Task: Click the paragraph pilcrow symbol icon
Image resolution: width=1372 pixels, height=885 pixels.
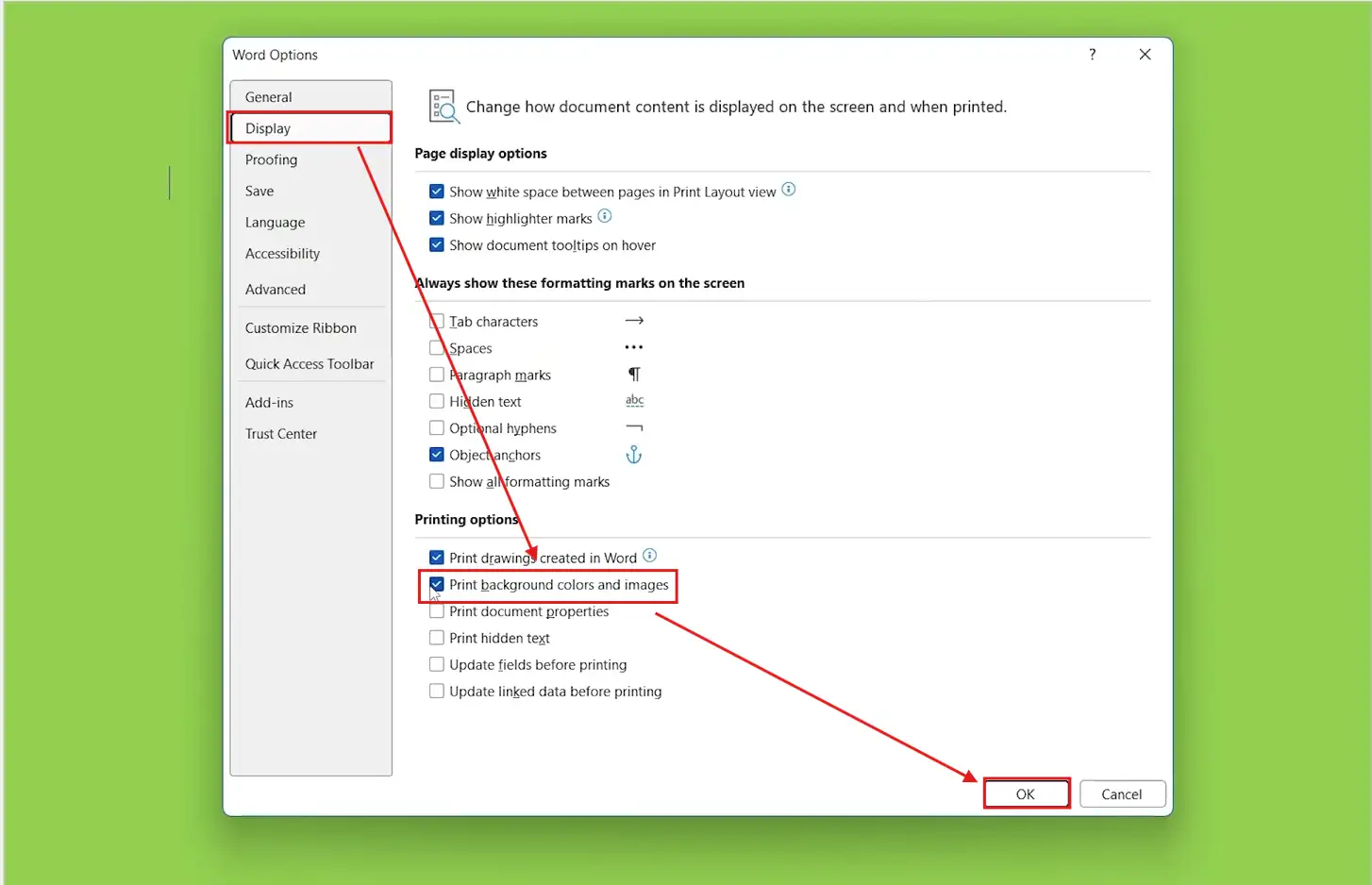Action: 634,375
